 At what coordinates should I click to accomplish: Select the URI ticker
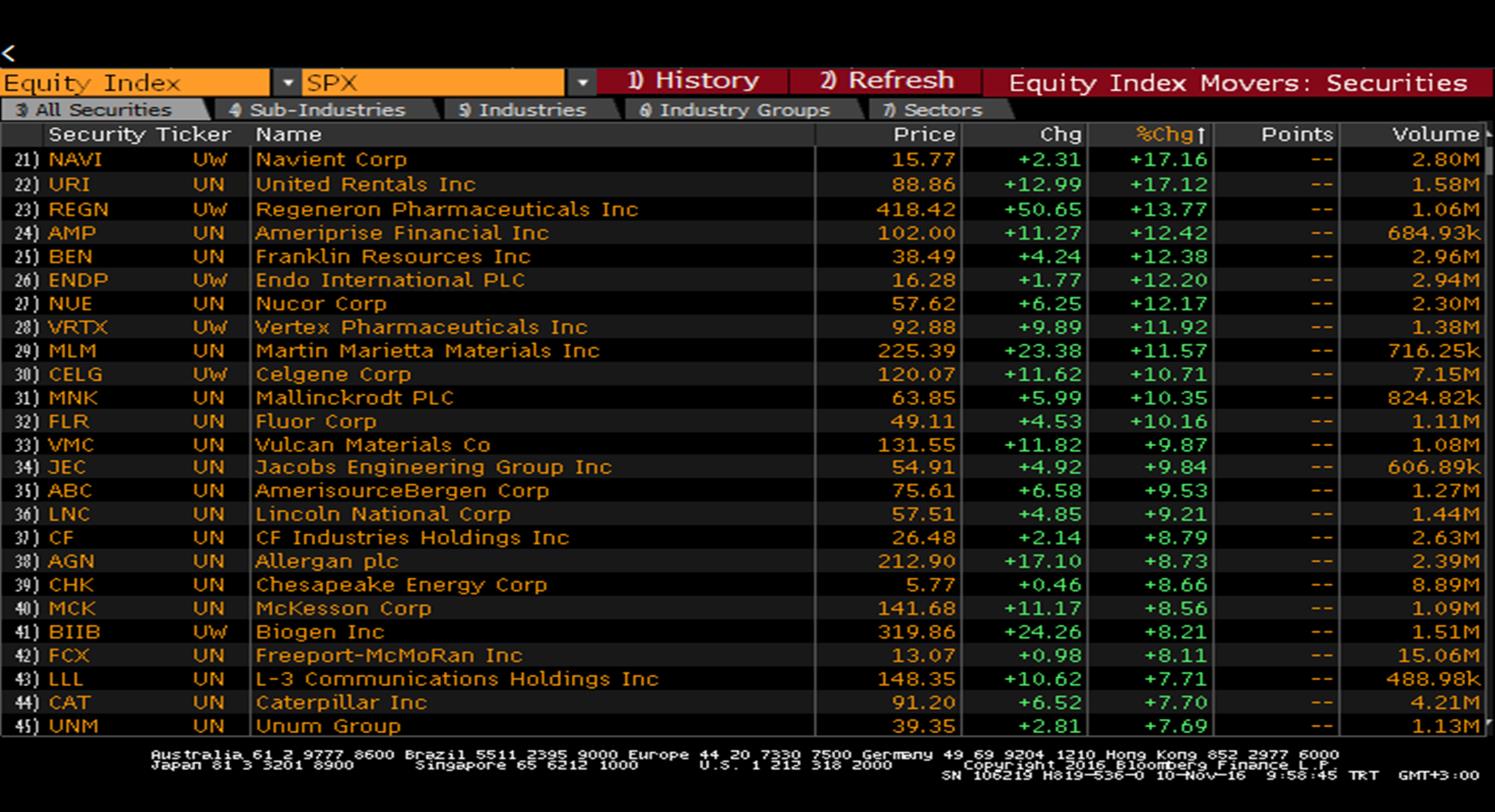coord(69,185)
